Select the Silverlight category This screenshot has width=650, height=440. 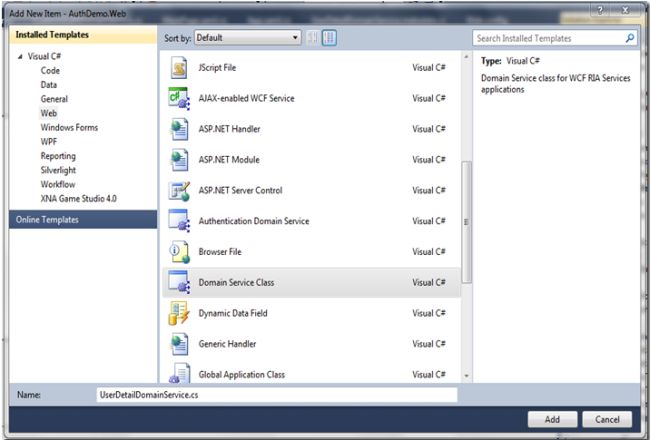58,170
